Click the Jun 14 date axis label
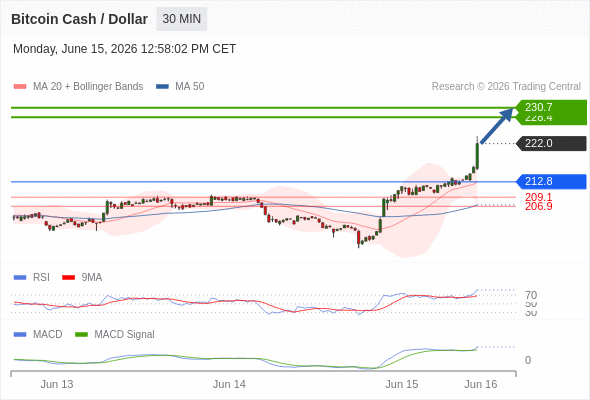This screenshot has width=590, height=400. click(x=229, y=384)
